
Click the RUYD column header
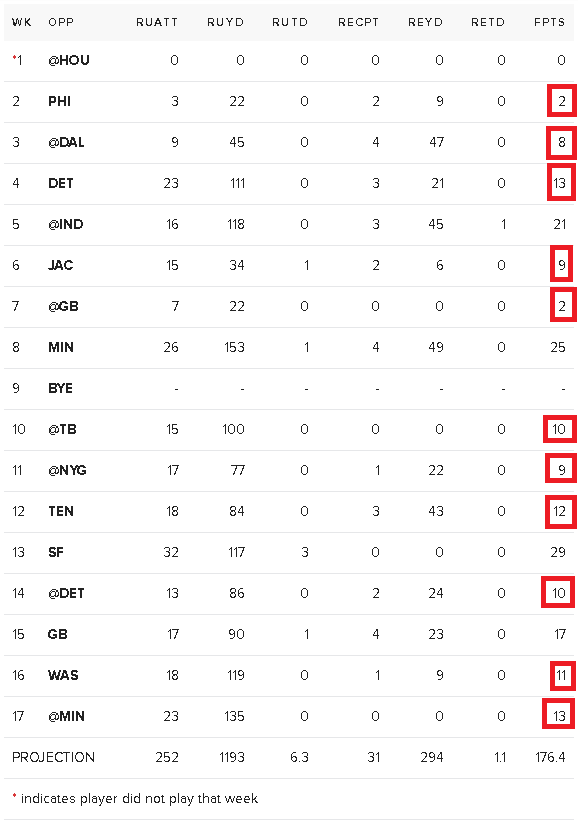[x=225, y=22]
